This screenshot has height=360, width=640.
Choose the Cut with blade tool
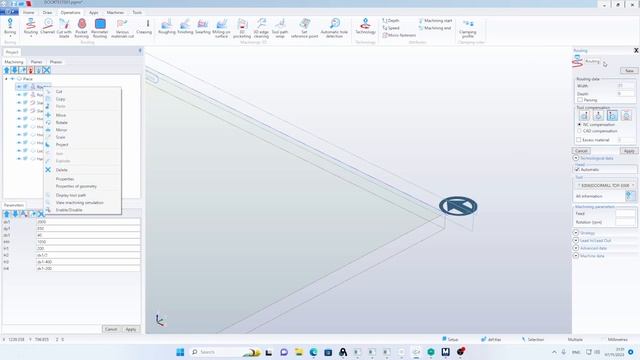click(x=64, y=28)
